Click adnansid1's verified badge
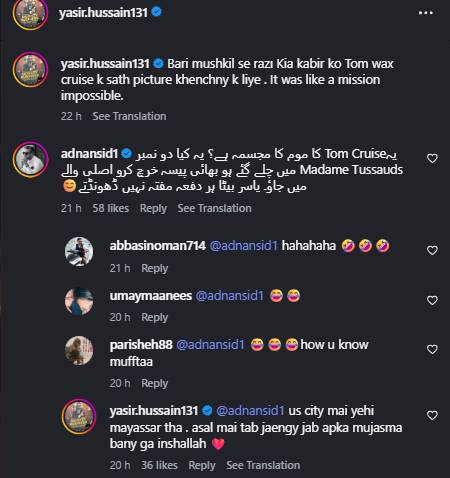 tap(127, 154)
